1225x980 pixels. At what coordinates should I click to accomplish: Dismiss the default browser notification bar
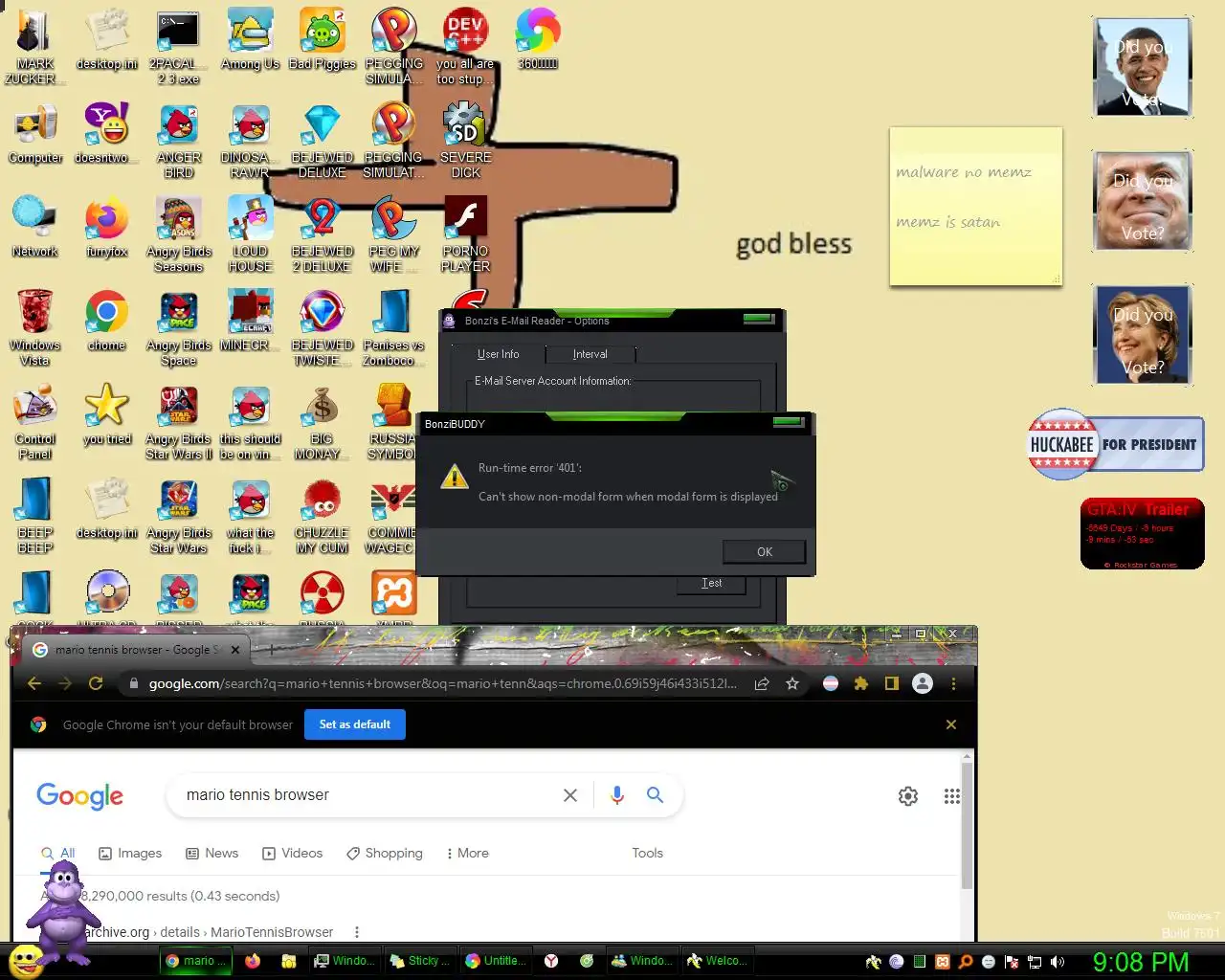pyautogui.click(x=951, y=724)
